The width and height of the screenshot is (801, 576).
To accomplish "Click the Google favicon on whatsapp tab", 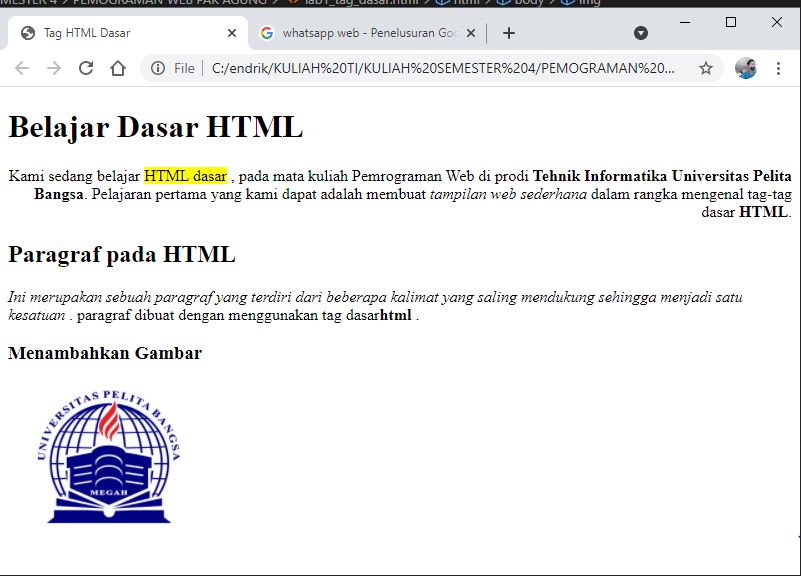I will pyautogui.click(x=267, y=32).
